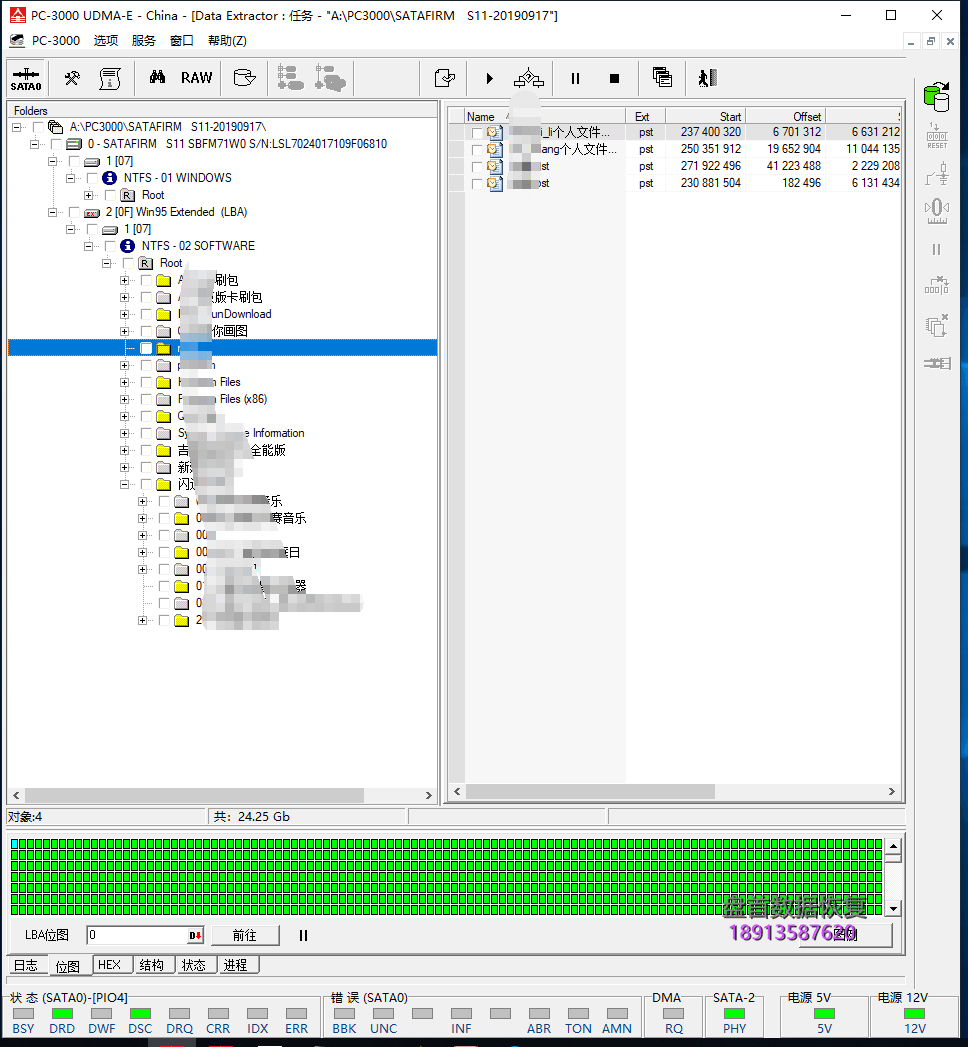
Task: Click the running man exit icon
Action: 707,78
